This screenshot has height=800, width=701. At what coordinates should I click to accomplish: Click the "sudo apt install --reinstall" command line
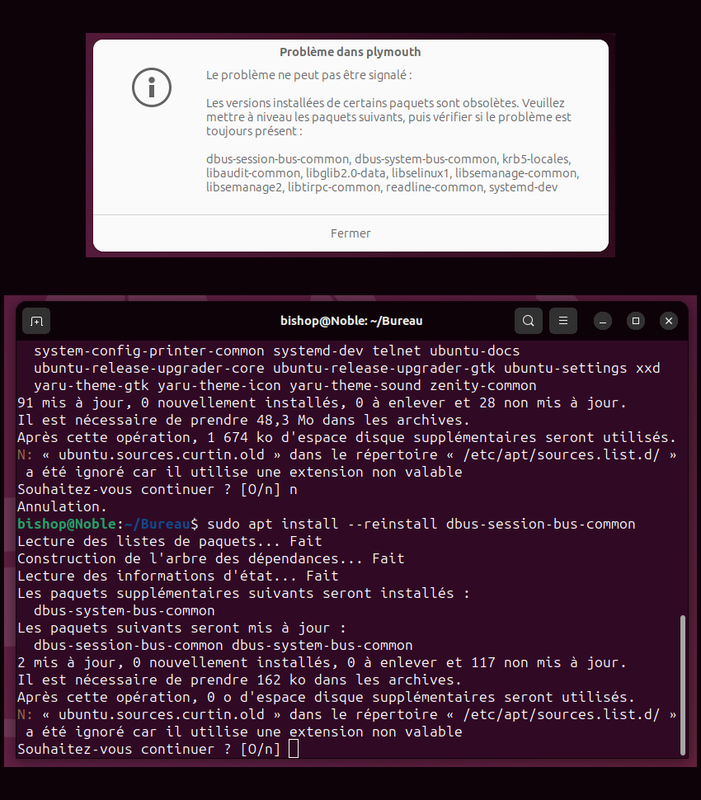[x=327, y=524]
